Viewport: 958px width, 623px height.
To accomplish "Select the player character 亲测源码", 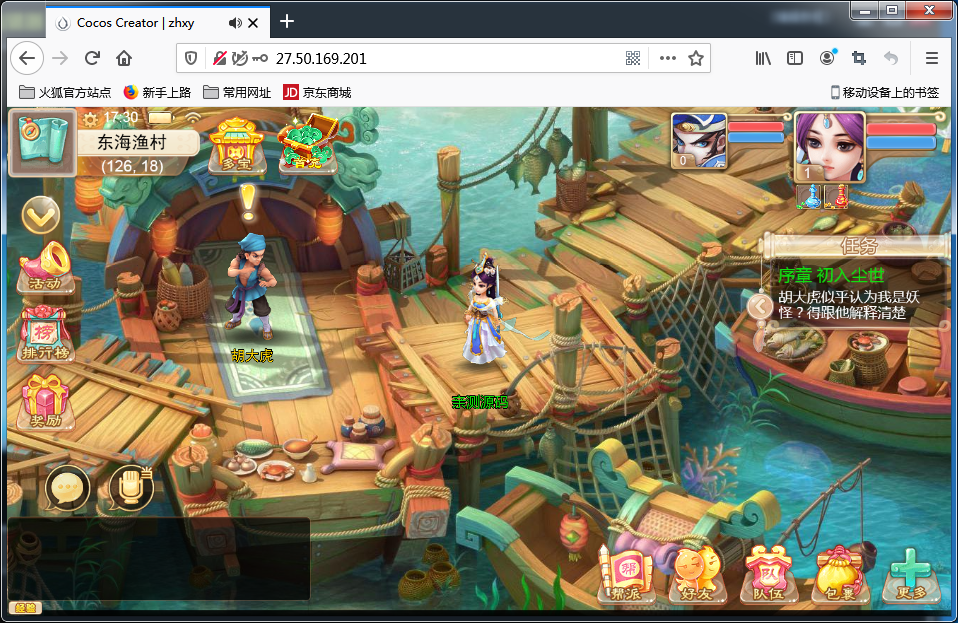I will (x=484, y=310).
